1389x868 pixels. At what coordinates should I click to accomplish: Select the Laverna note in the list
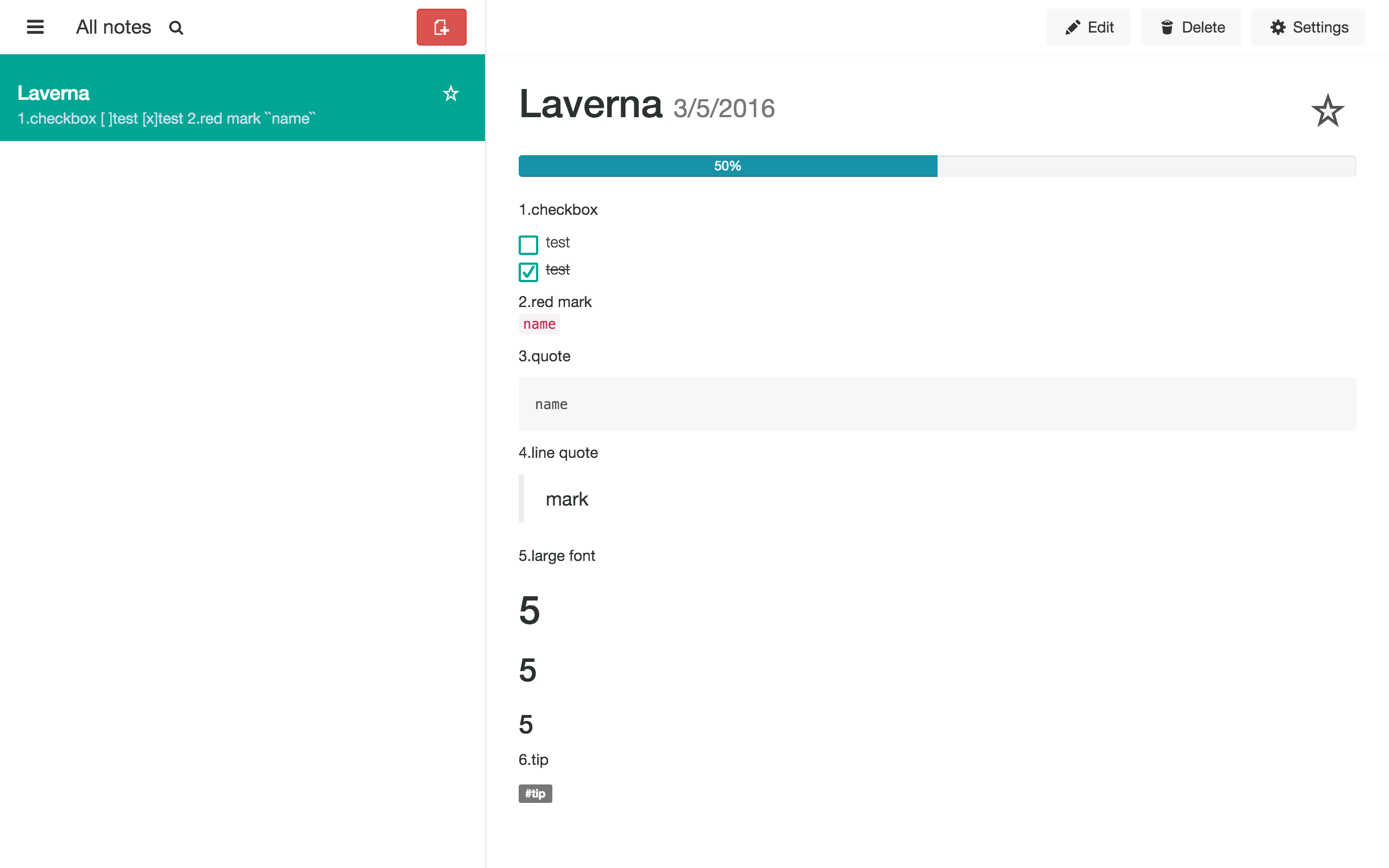tap(242, 98)
